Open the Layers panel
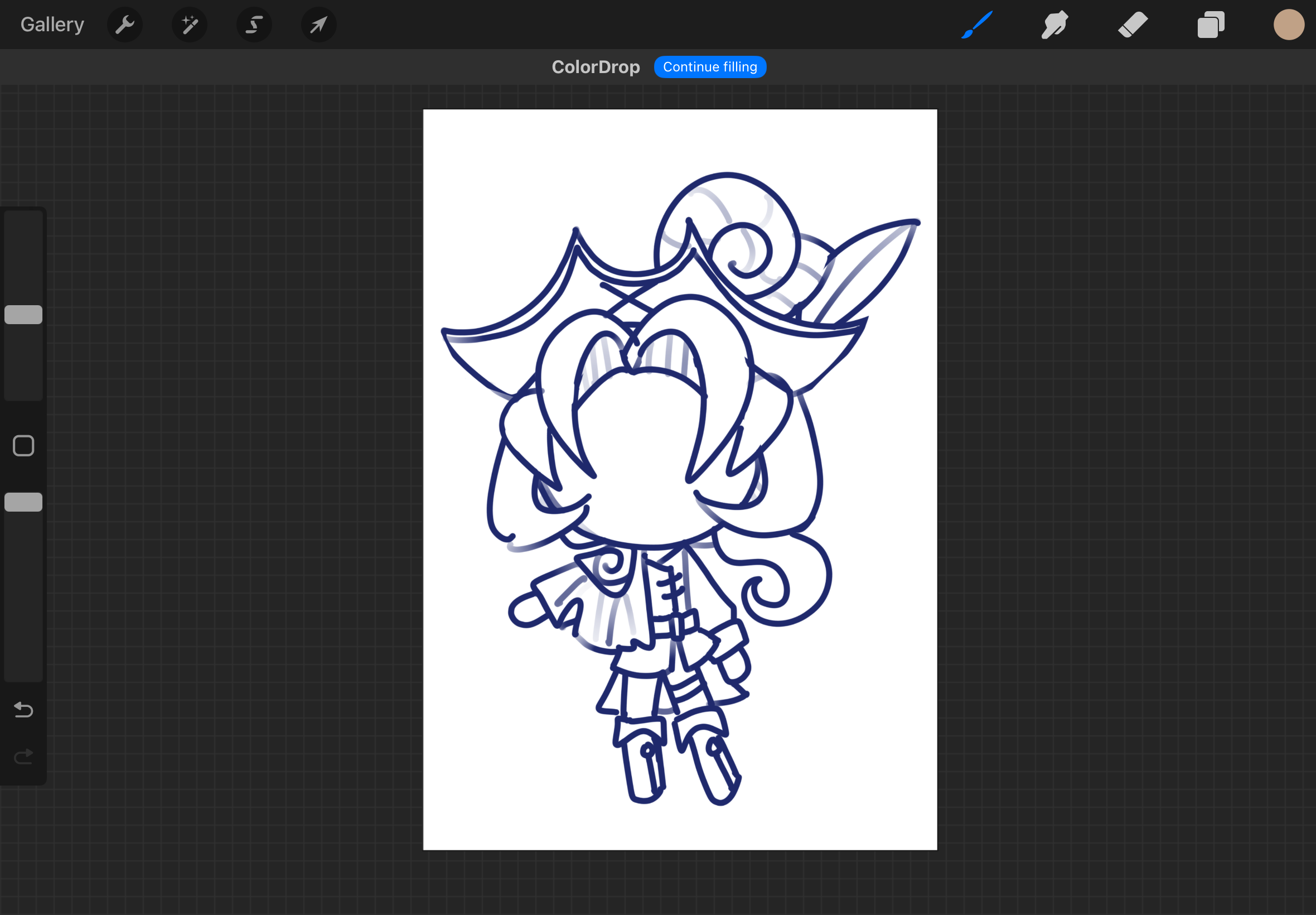The height and width of the screenshot is (915, 1316). click(x=1211, y=25)
